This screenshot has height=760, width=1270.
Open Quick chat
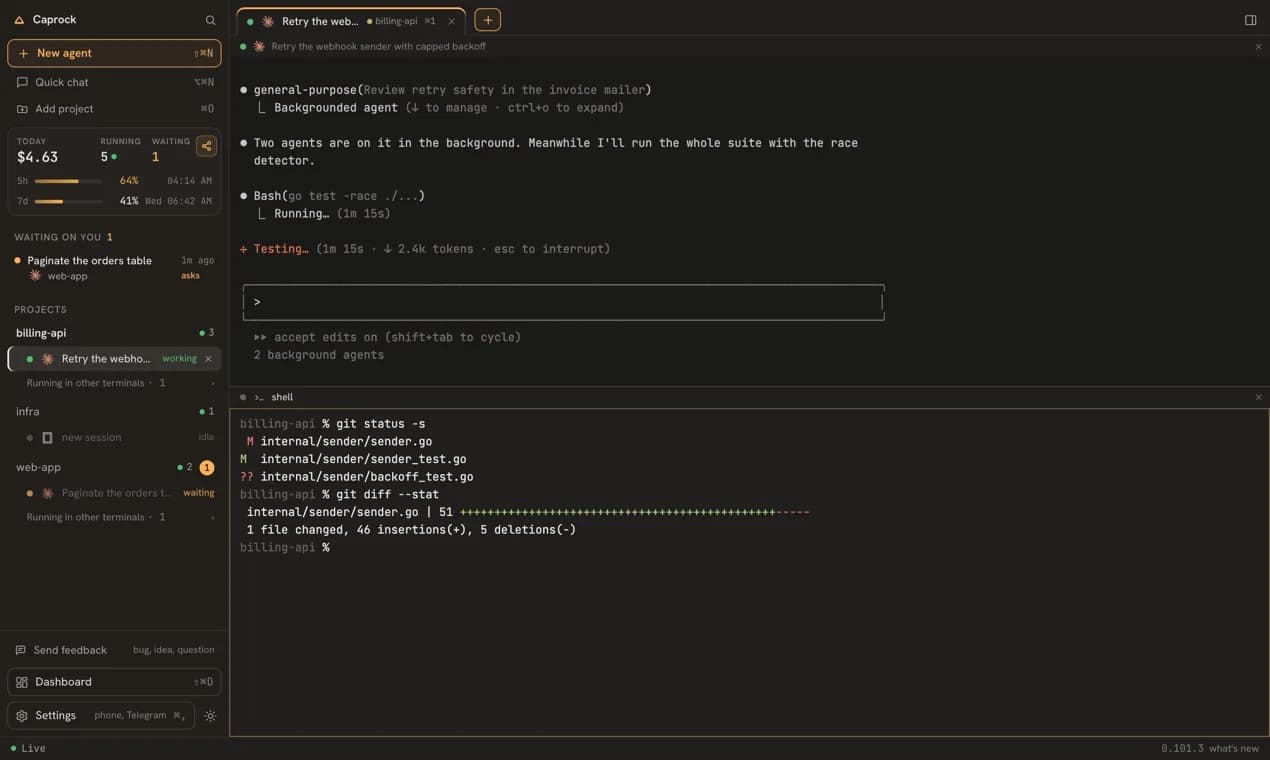(x=114, y=82)
